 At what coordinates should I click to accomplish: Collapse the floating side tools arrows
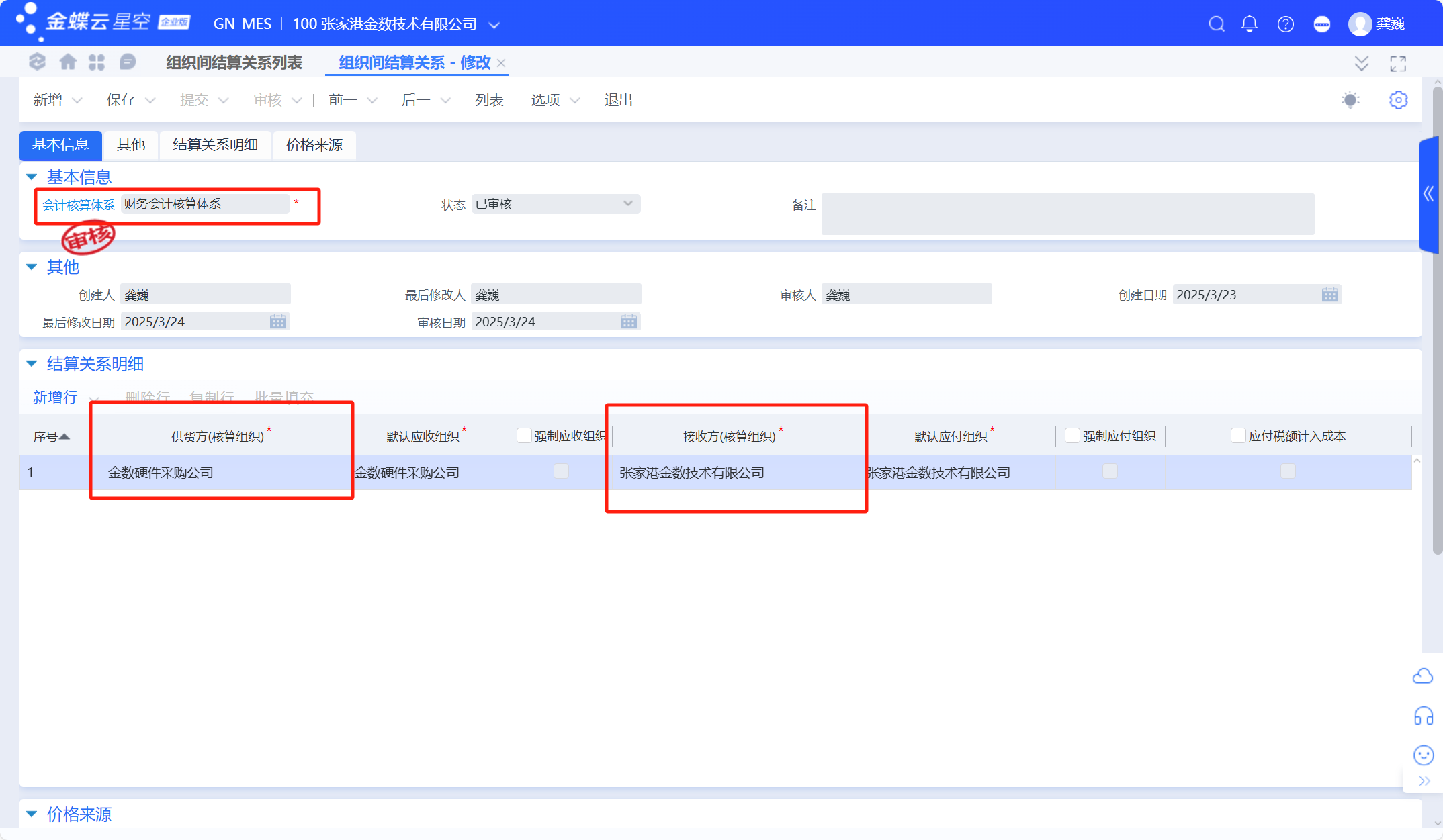1424,781
